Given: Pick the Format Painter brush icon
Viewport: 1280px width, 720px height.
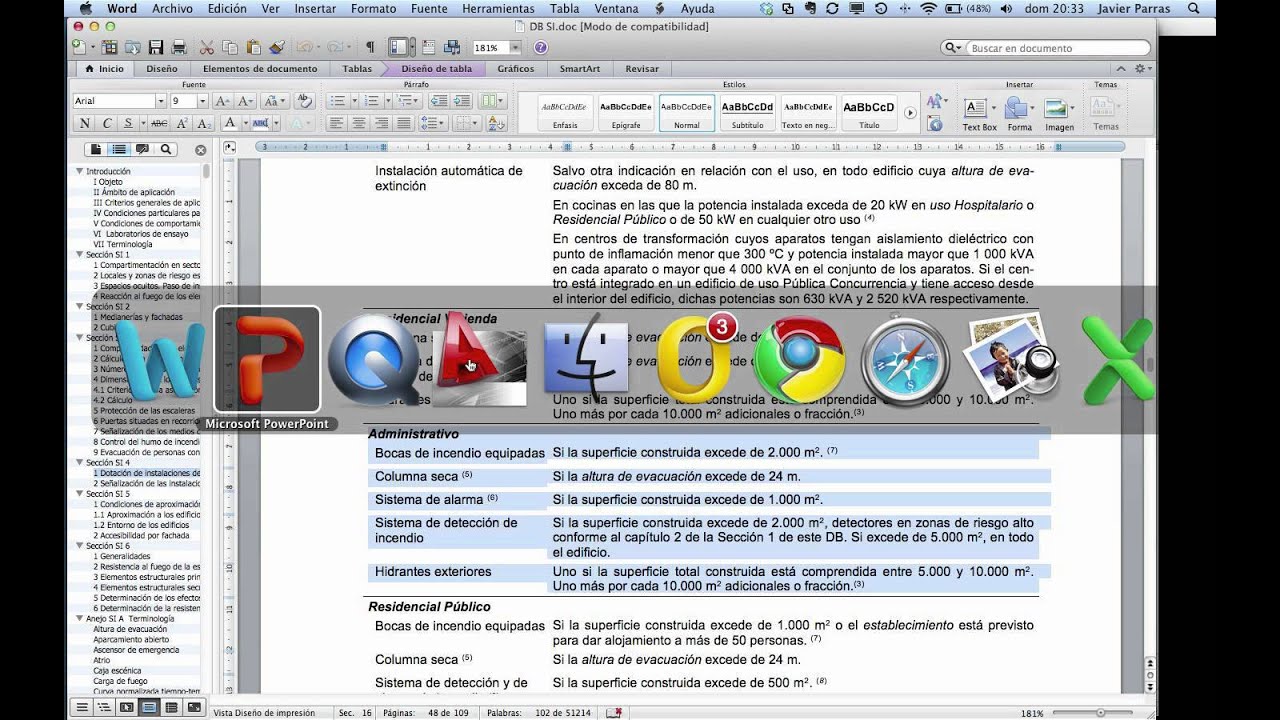Looking at the screenshot, I should [277, 47].
